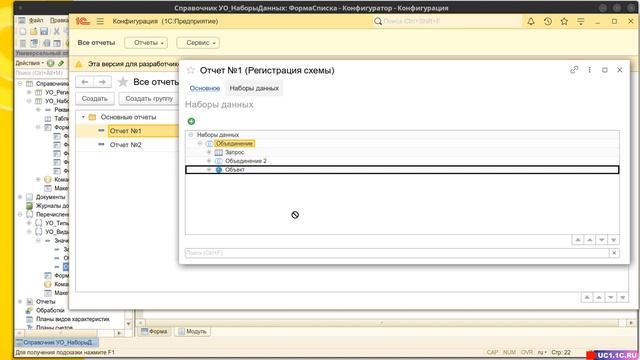Click the warning triangle icon

tap(79, 64)
